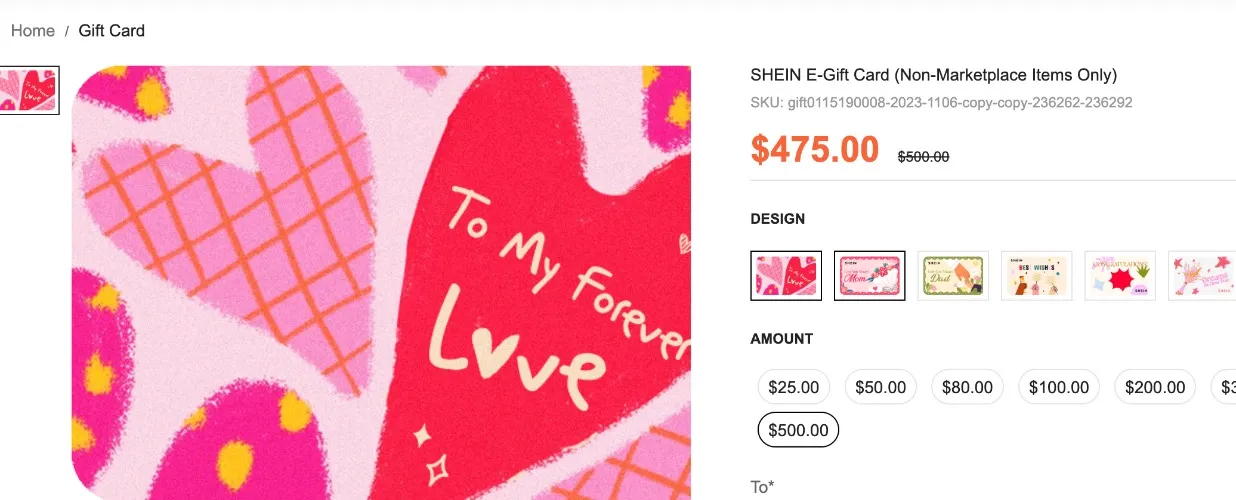The width and height of the screenshot is (1236, 500).
Task: Pick the $100.00 gift card amount
Action: click(1058, 387)
